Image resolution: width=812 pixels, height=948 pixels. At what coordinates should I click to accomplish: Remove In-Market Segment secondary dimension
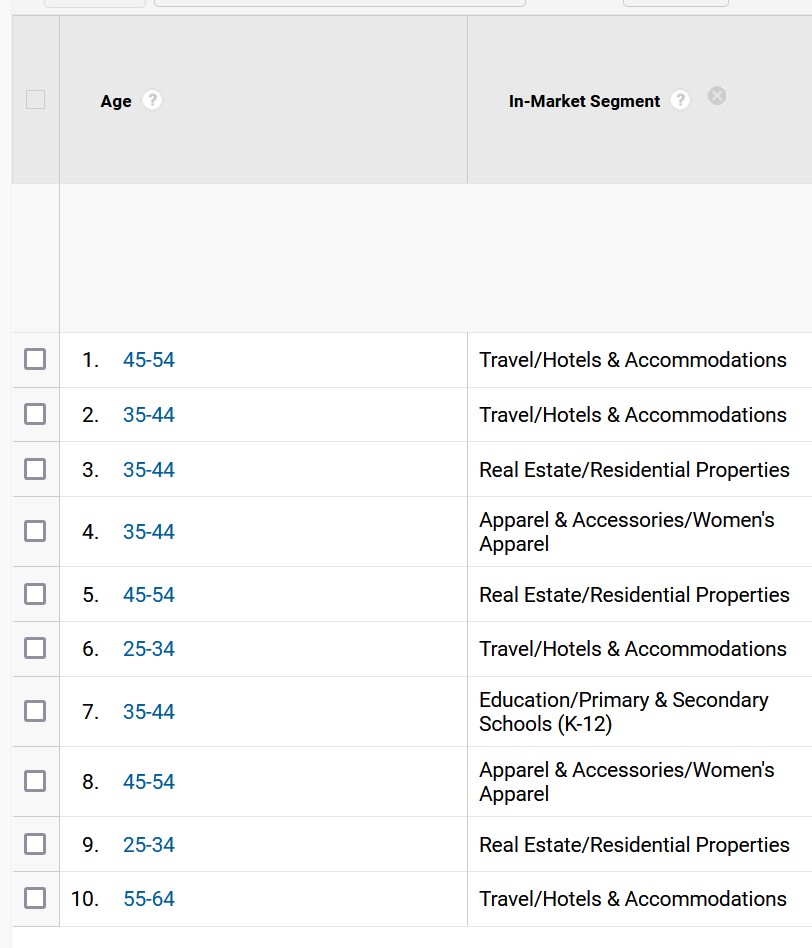716,96
